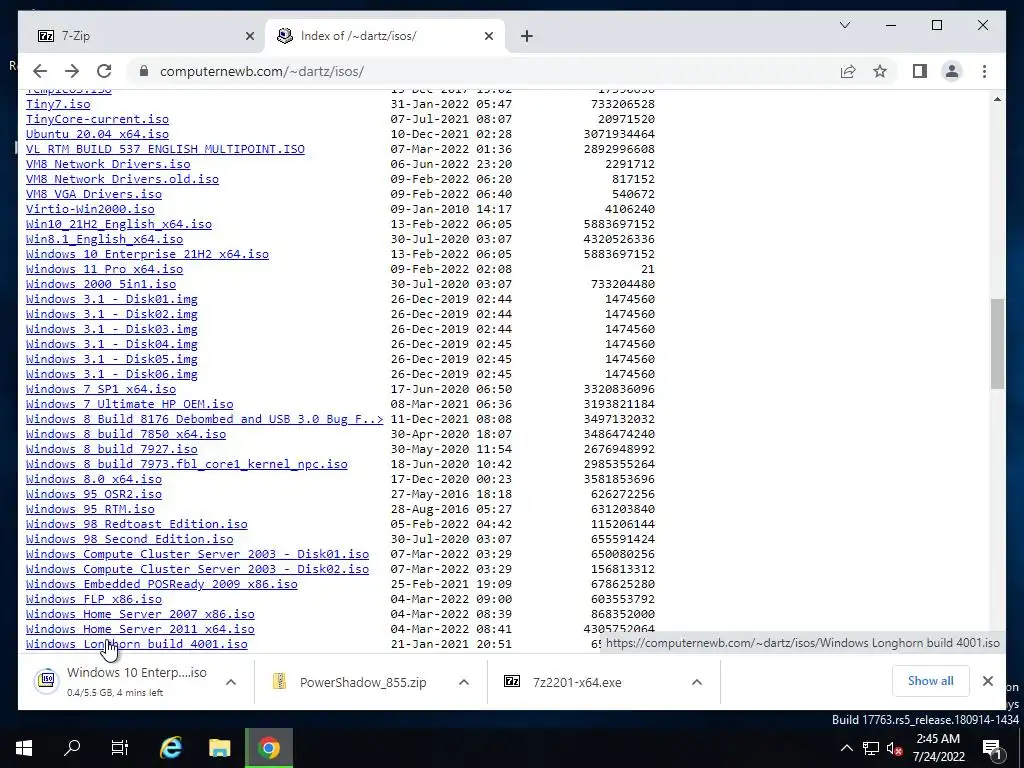Click the browser forward arrow
The image size is (1024, 768).
(x=72, y=71)
